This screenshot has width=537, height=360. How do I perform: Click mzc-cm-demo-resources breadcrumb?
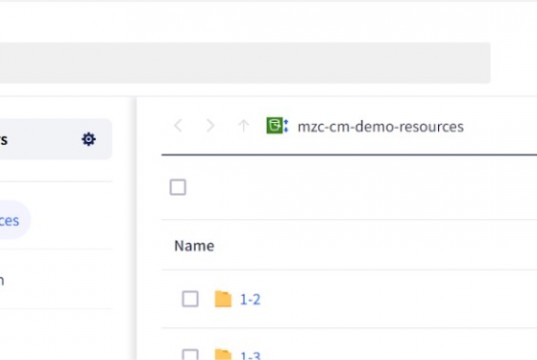pyautogui.click(x=380, y=127)
